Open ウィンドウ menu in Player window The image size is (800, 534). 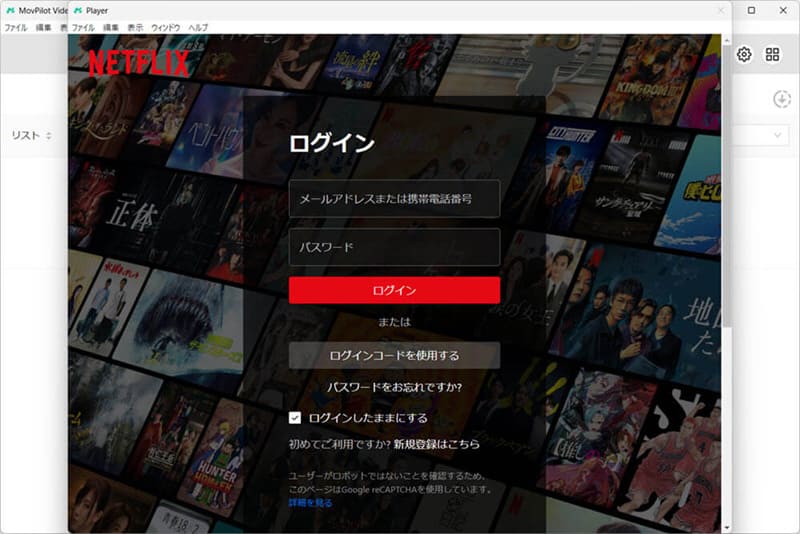pyautogui.click(x=166, y=28)
